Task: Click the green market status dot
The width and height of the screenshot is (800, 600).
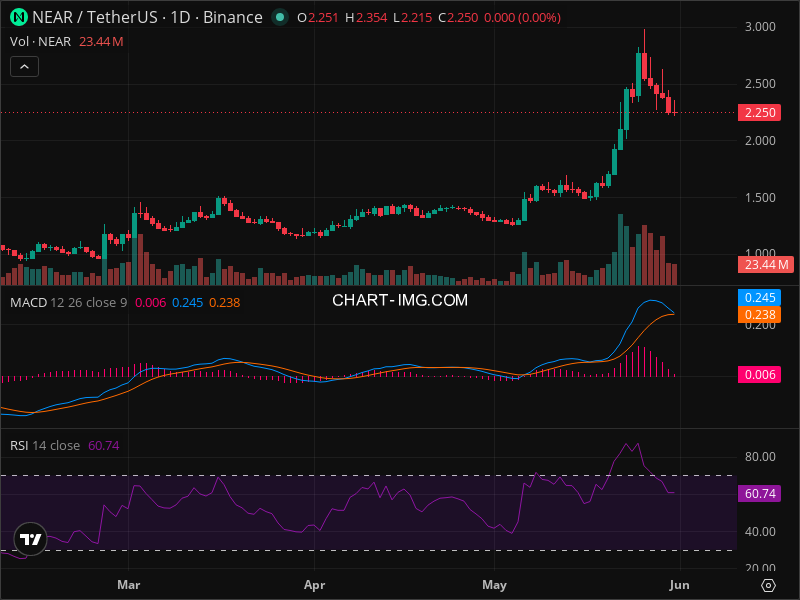Action: point(280,17)
